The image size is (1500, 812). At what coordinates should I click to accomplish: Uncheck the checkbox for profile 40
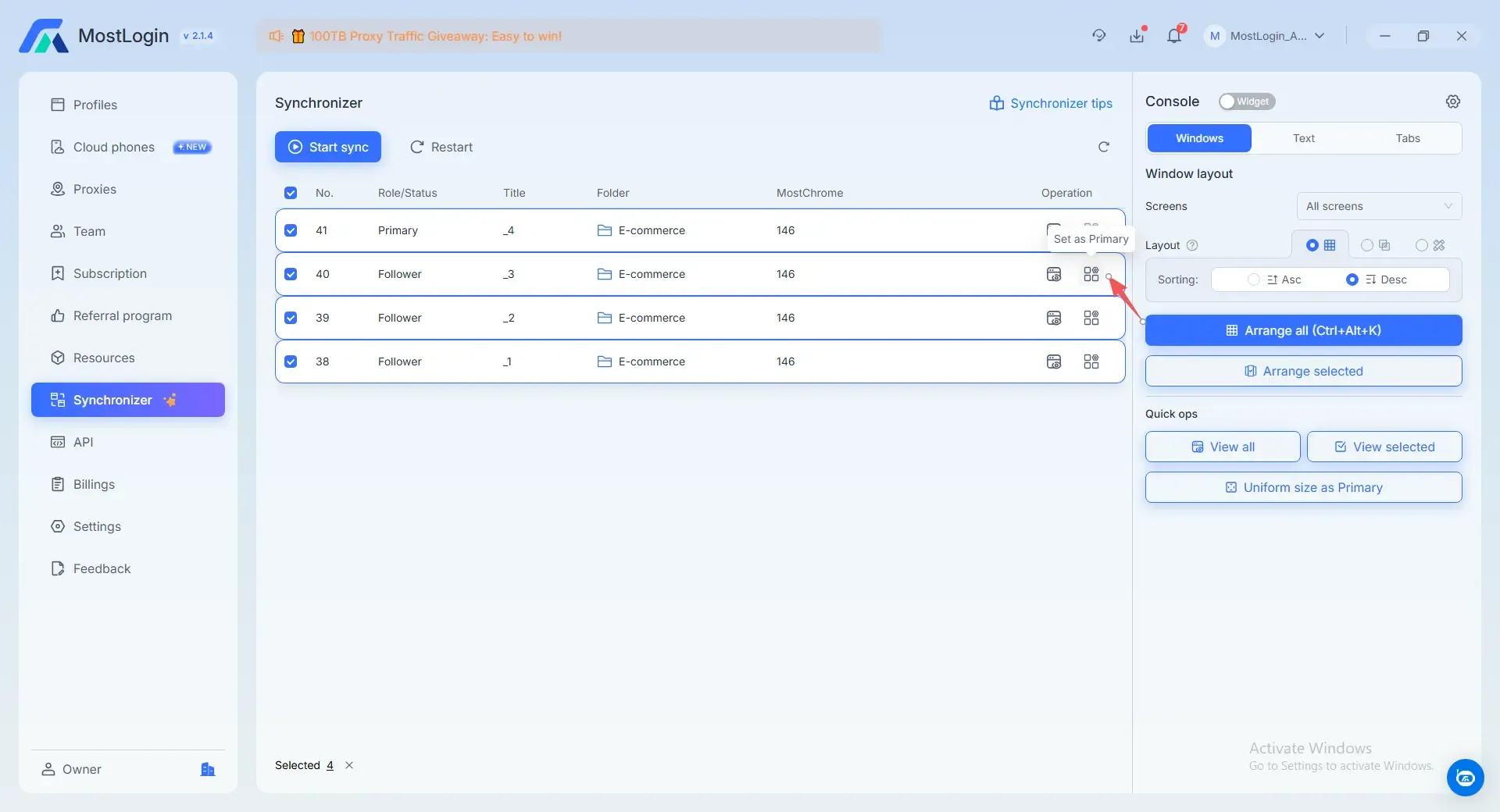point(291,274)
